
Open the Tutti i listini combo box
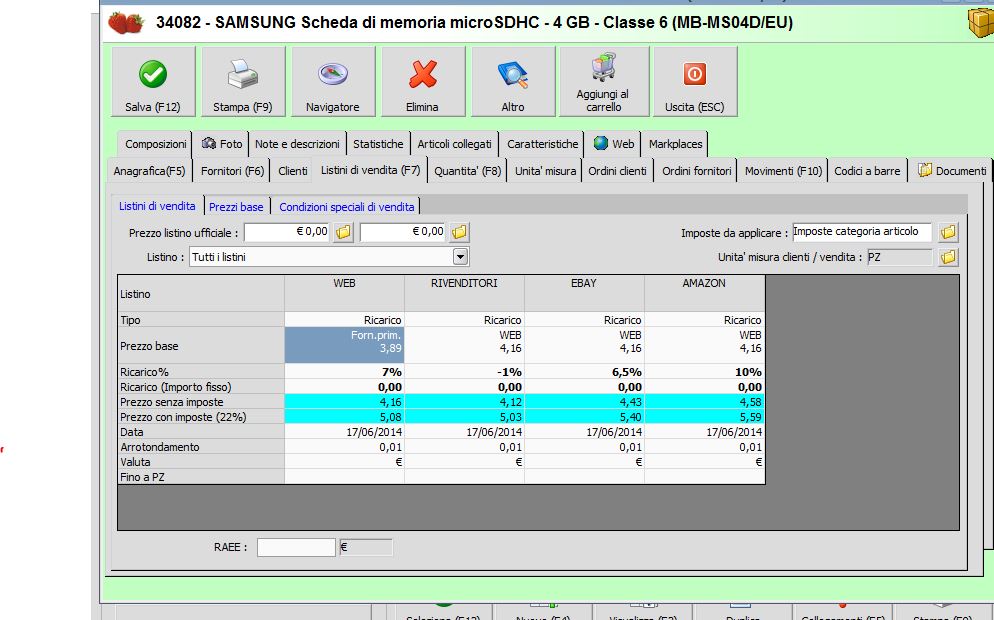point(328,257)
